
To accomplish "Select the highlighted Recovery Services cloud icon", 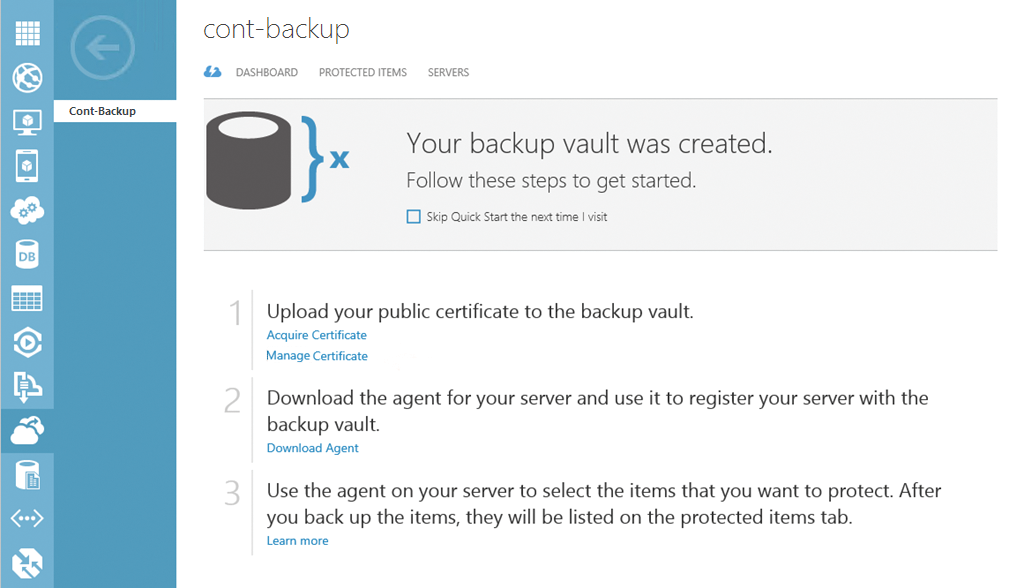I will (x=27, y=430).
